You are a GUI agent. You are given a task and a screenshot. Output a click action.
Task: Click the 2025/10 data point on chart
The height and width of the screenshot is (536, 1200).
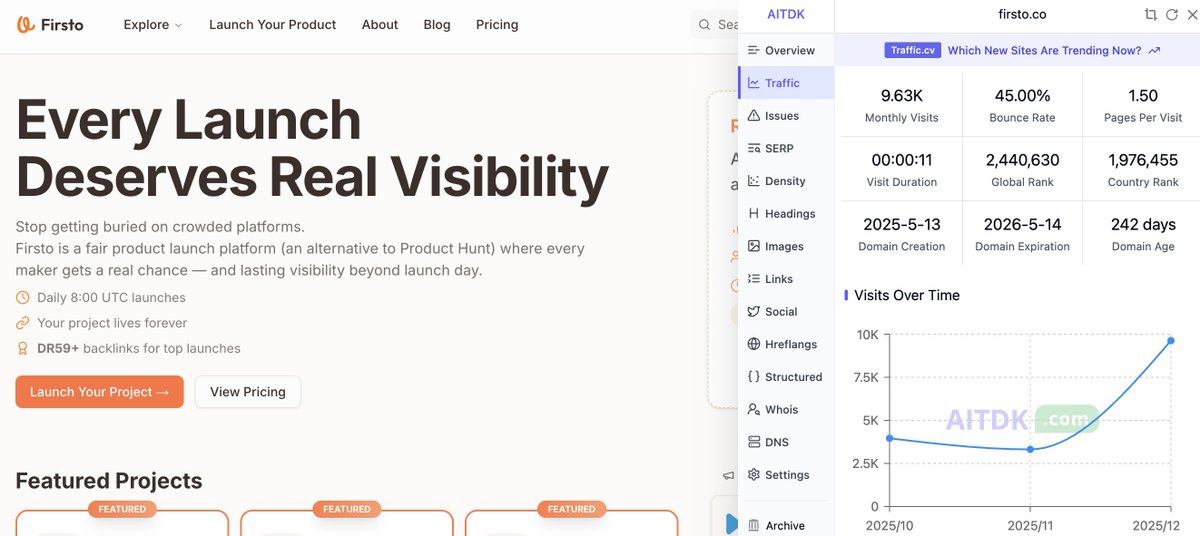tap(890, 438)
